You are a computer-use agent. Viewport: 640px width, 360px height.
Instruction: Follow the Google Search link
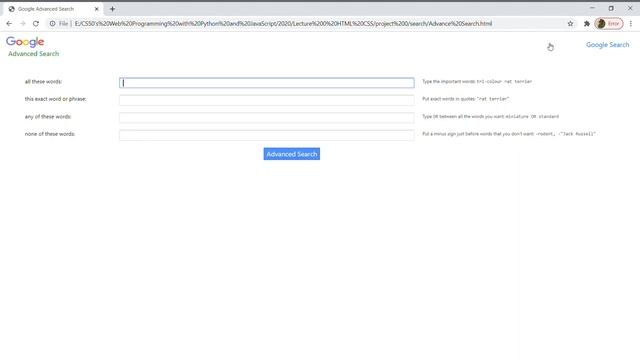607,45
